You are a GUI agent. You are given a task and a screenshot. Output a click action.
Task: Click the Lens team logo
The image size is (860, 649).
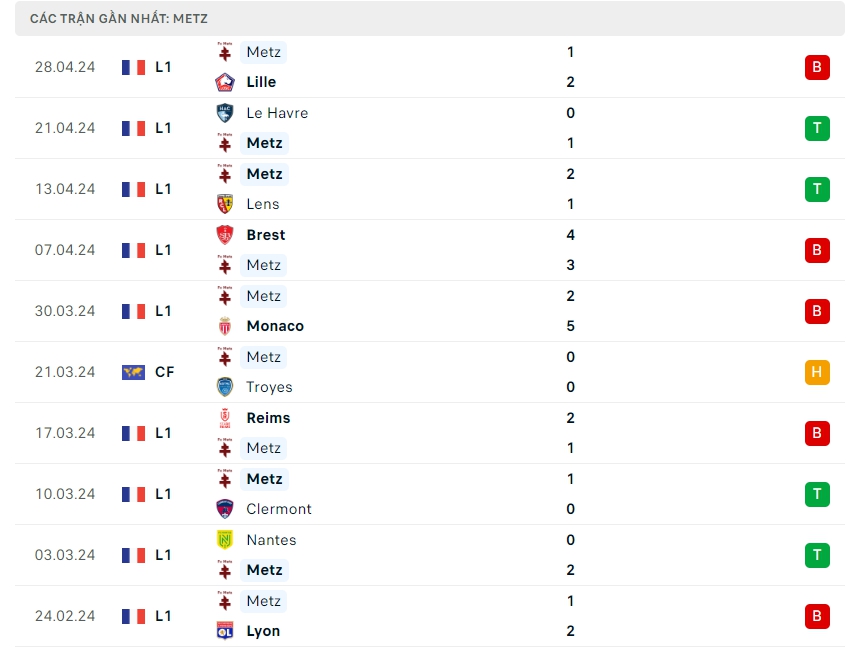[x=225, y=204]
